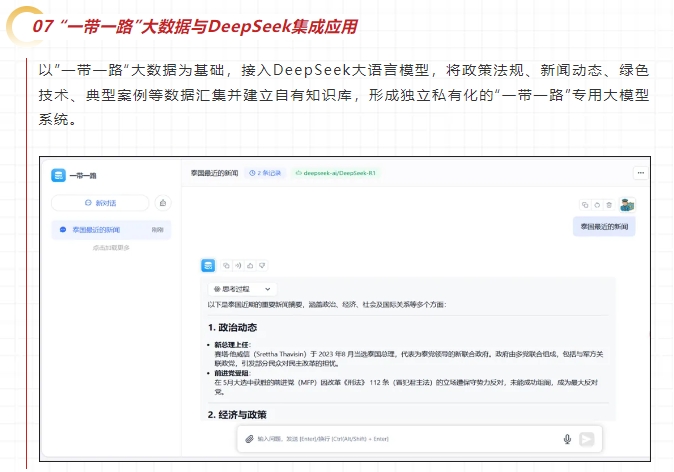The width and height of the screenshot is (674, 472).
Task: Start a new chat with 新对话
Action: coord(100,203)
